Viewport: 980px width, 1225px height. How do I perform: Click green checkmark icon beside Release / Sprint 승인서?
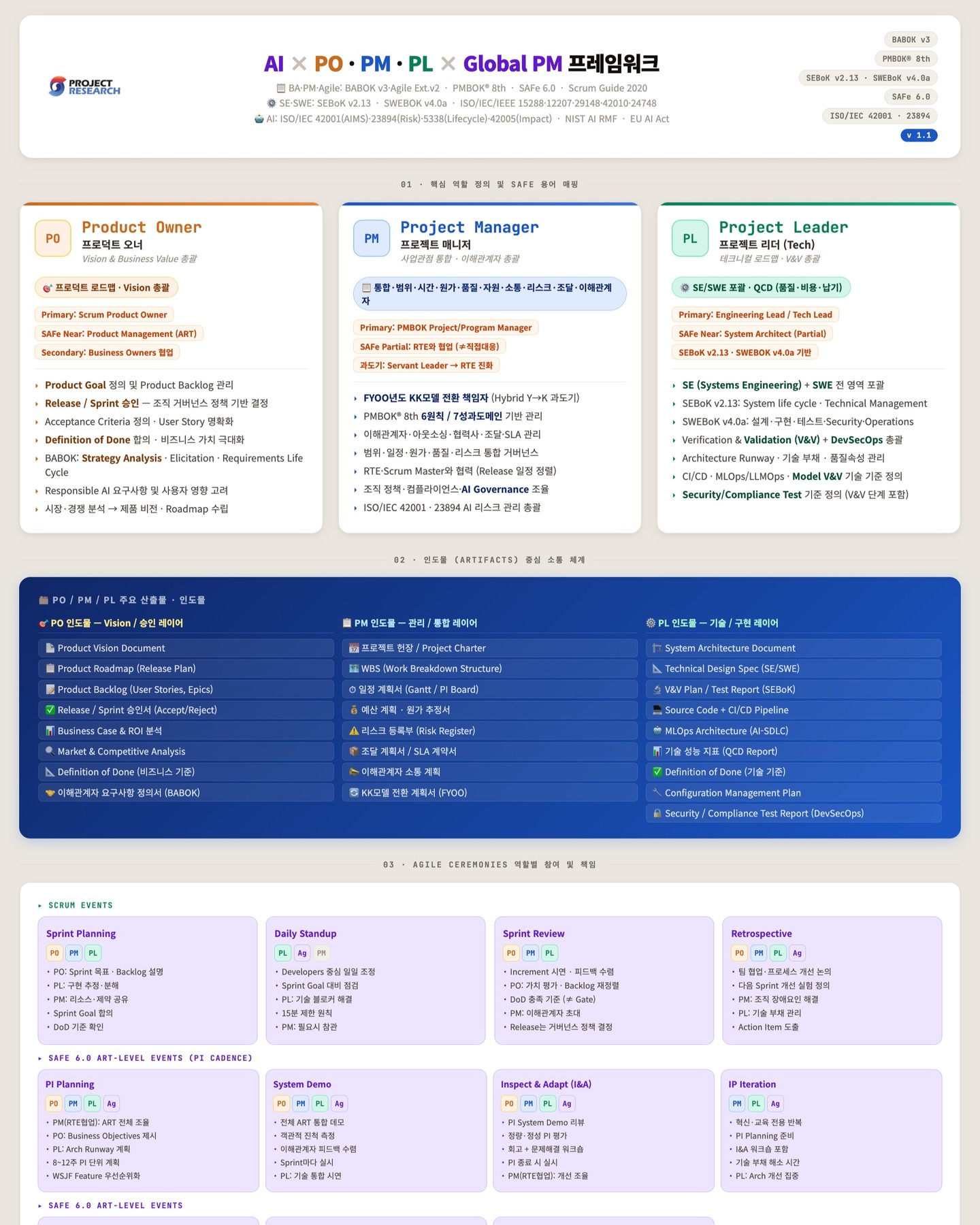50,710
